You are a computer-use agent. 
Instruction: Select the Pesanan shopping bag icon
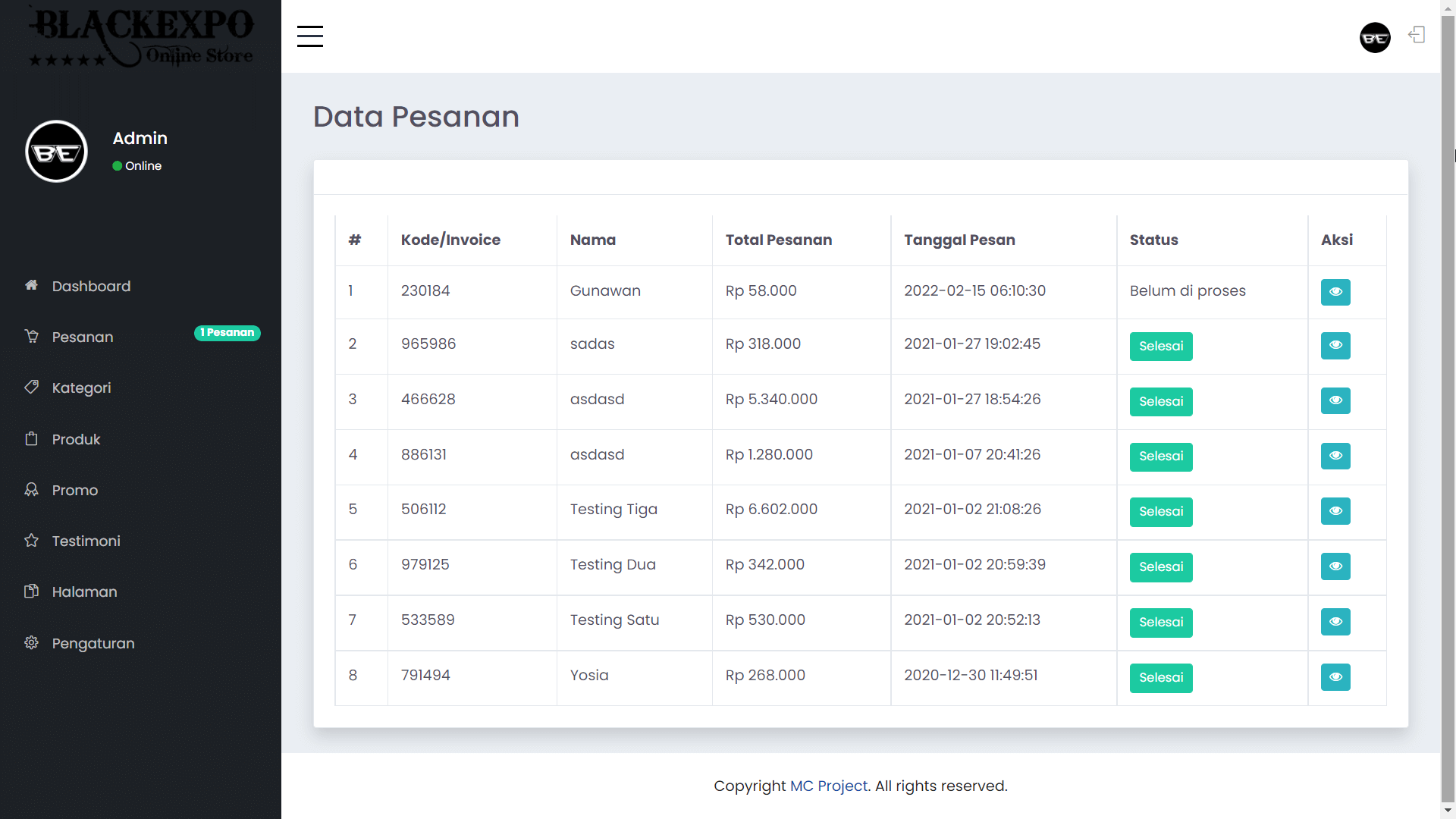click(x=31, y=336)
